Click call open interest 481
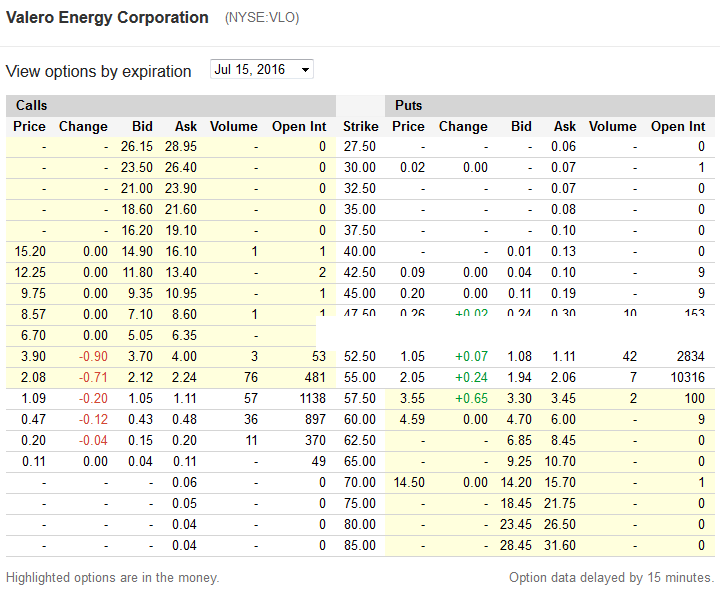The height and width of the screenshot is (595, 720). click(x=315, y=377)
